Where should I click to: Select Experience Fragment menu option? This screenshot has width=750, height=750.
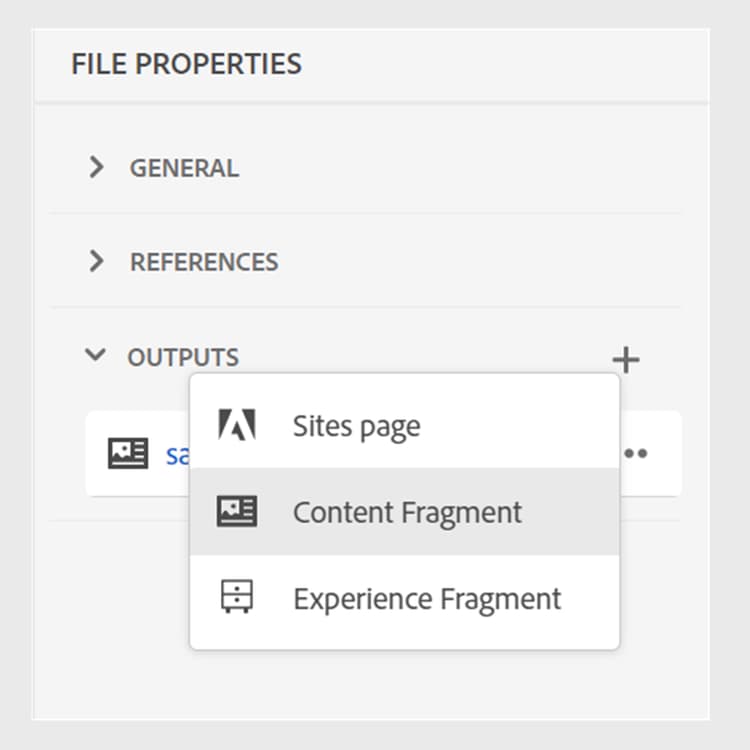tap(405, 598)
